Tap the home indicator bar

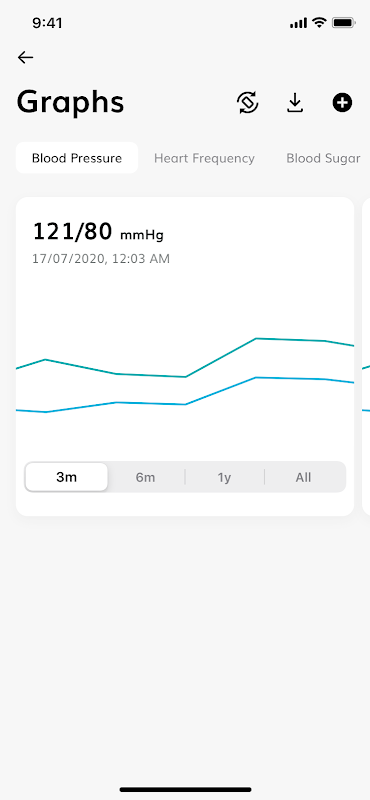click(x=185, y=789)
